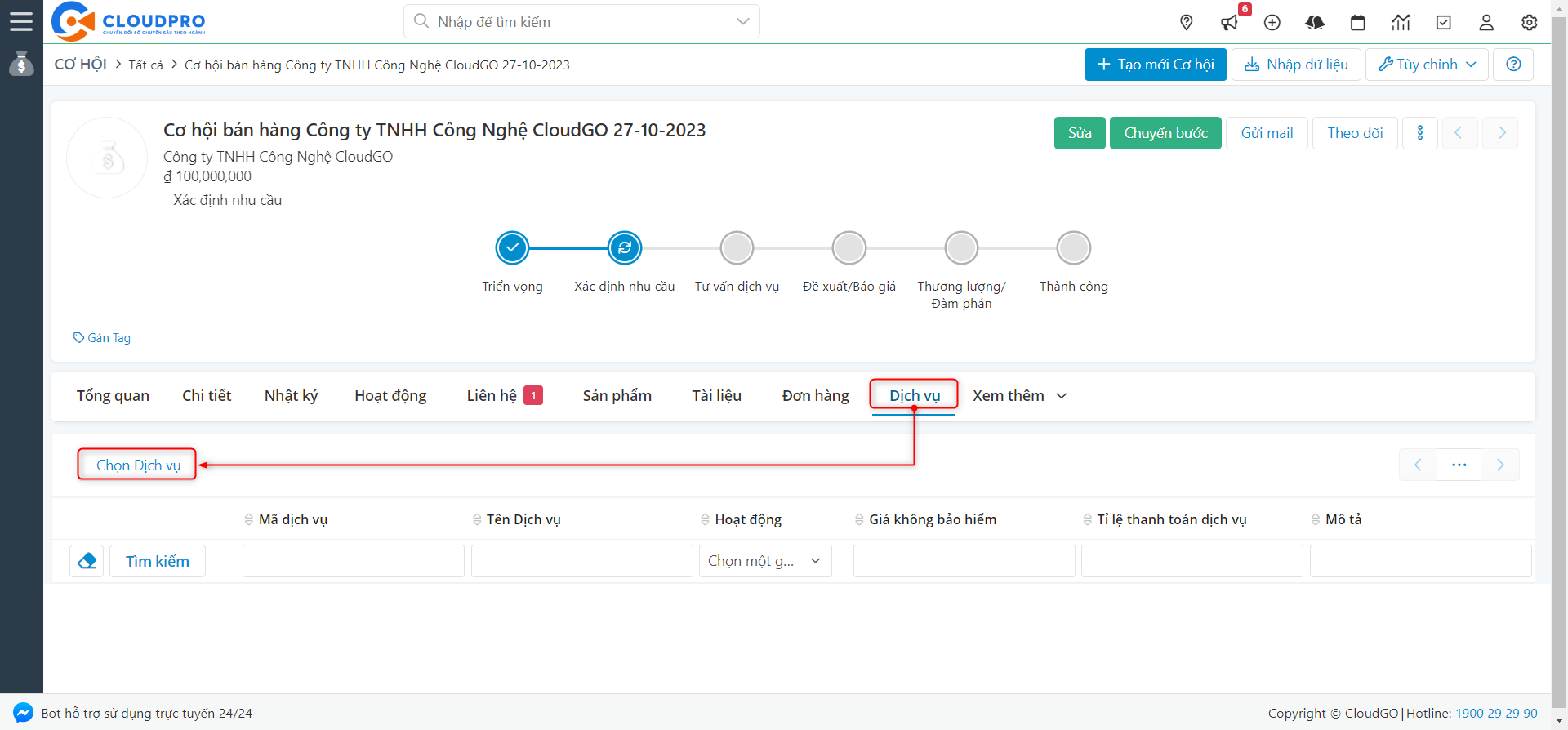The height and width of the screenshot is (730, 1568).
Task: Go to previous opportunity record arrow
Action: (x=1459, y=133)
